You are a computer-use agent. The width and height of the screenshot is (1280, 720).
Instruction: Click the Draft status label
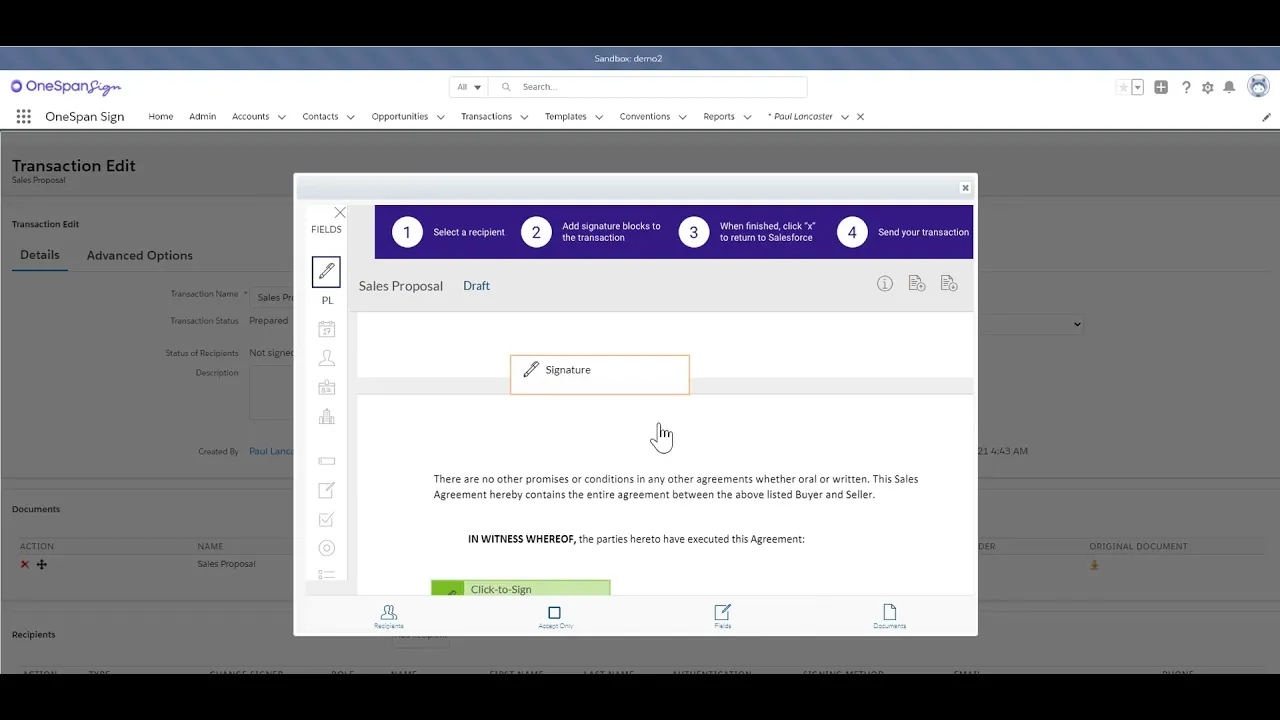click(x=476, y=285)
